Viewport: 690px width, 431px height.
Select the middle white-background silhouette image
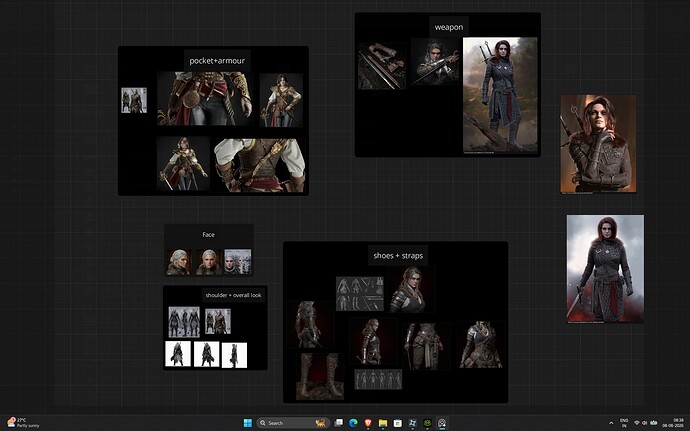pos(206,354)
